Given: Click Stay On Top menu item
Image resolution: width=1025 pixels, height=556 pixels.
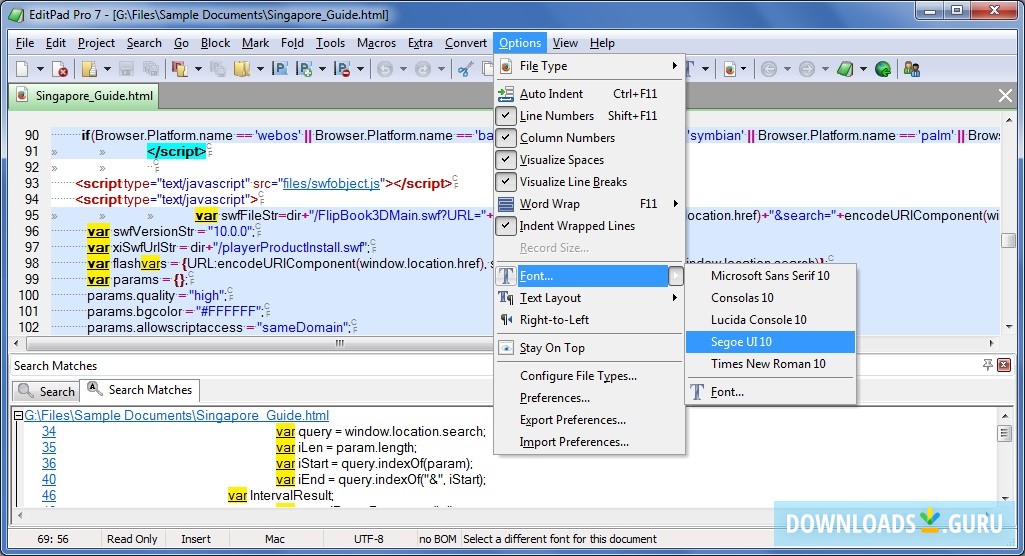Looking at the screenshot, I should point(589,348).
